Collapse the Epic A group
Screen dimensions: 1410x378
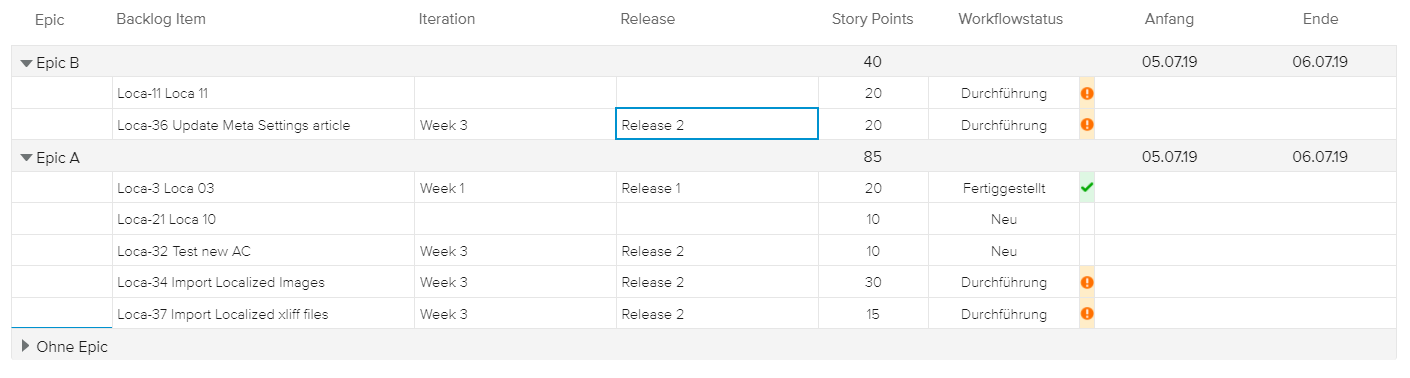pyautogui.click(x=26, y=157)
